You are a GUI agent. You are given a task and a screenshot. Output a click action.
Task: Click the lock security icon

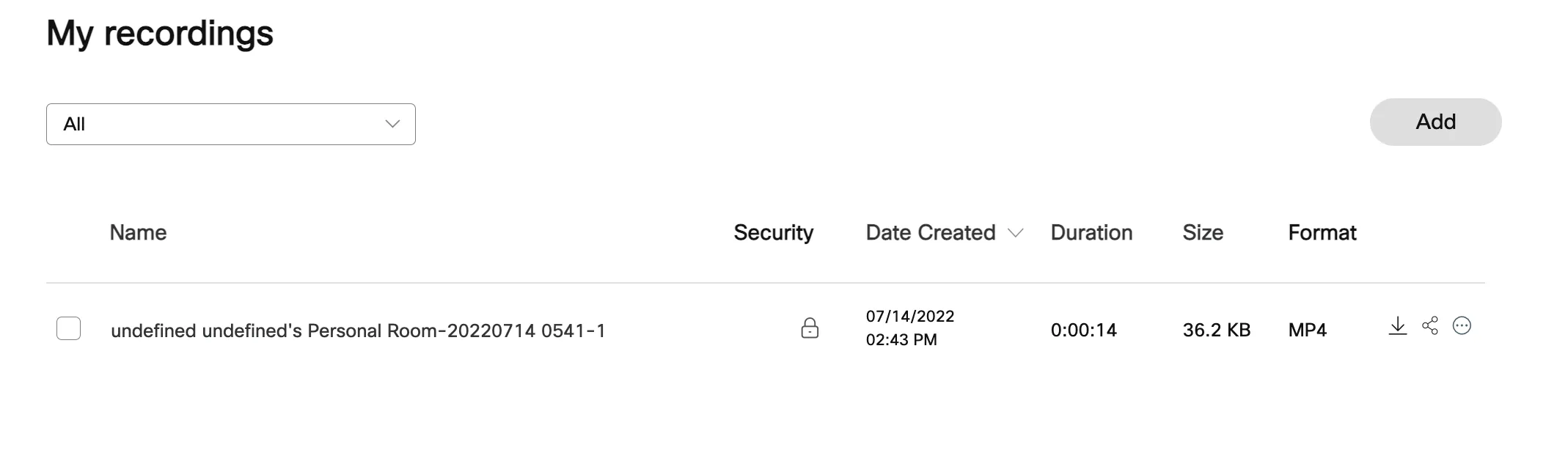click(x=810, y=328)
